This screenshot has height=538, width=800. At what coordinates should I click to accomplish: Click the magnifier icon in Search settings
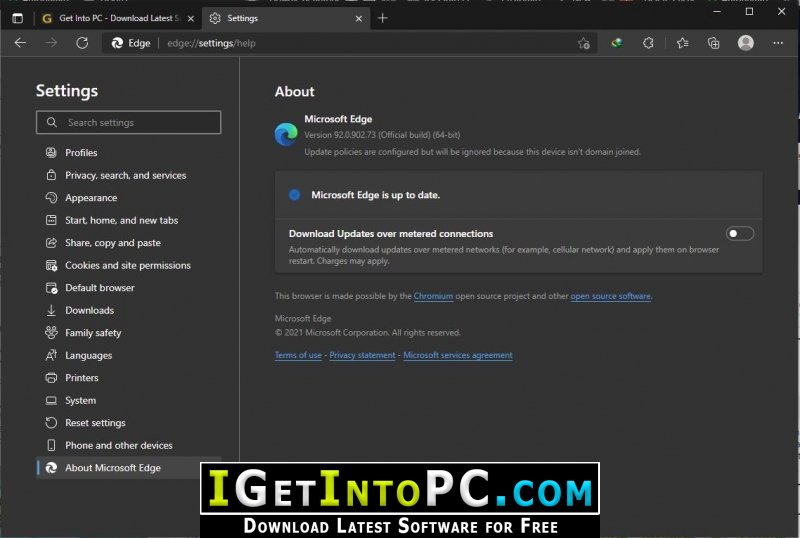[x=52, y=122]
